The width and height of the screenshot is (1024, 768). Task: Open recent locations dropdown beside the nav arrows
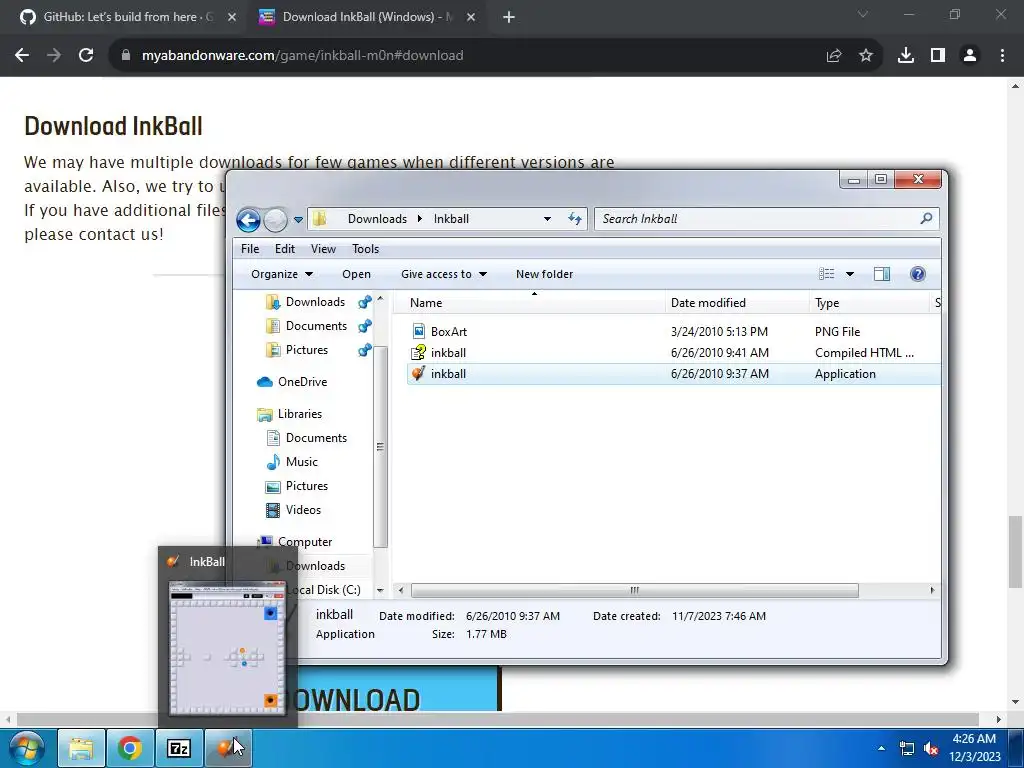(x=298, y=220)
